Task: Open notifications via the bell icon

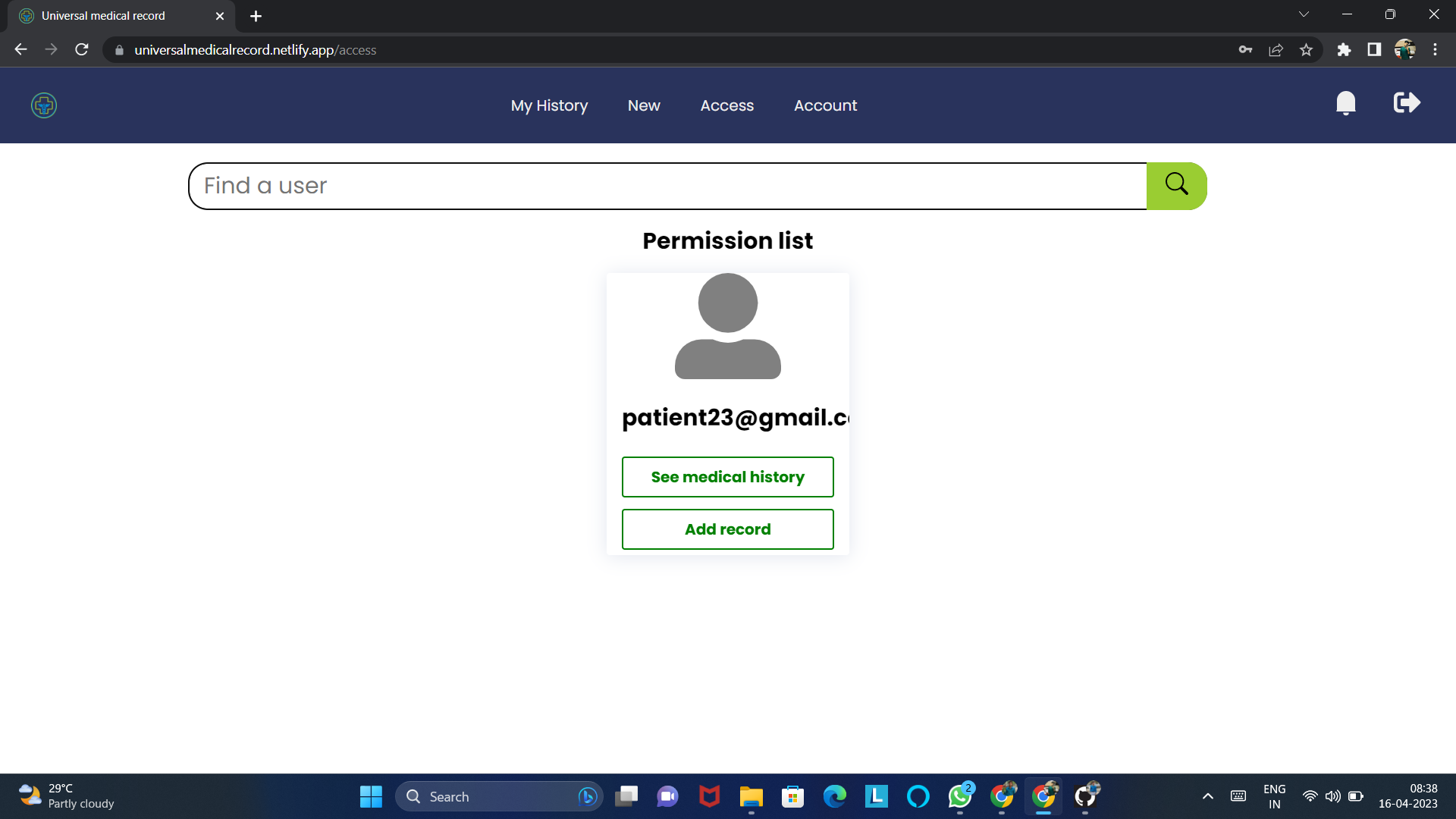Action: tap(1346, 103)
